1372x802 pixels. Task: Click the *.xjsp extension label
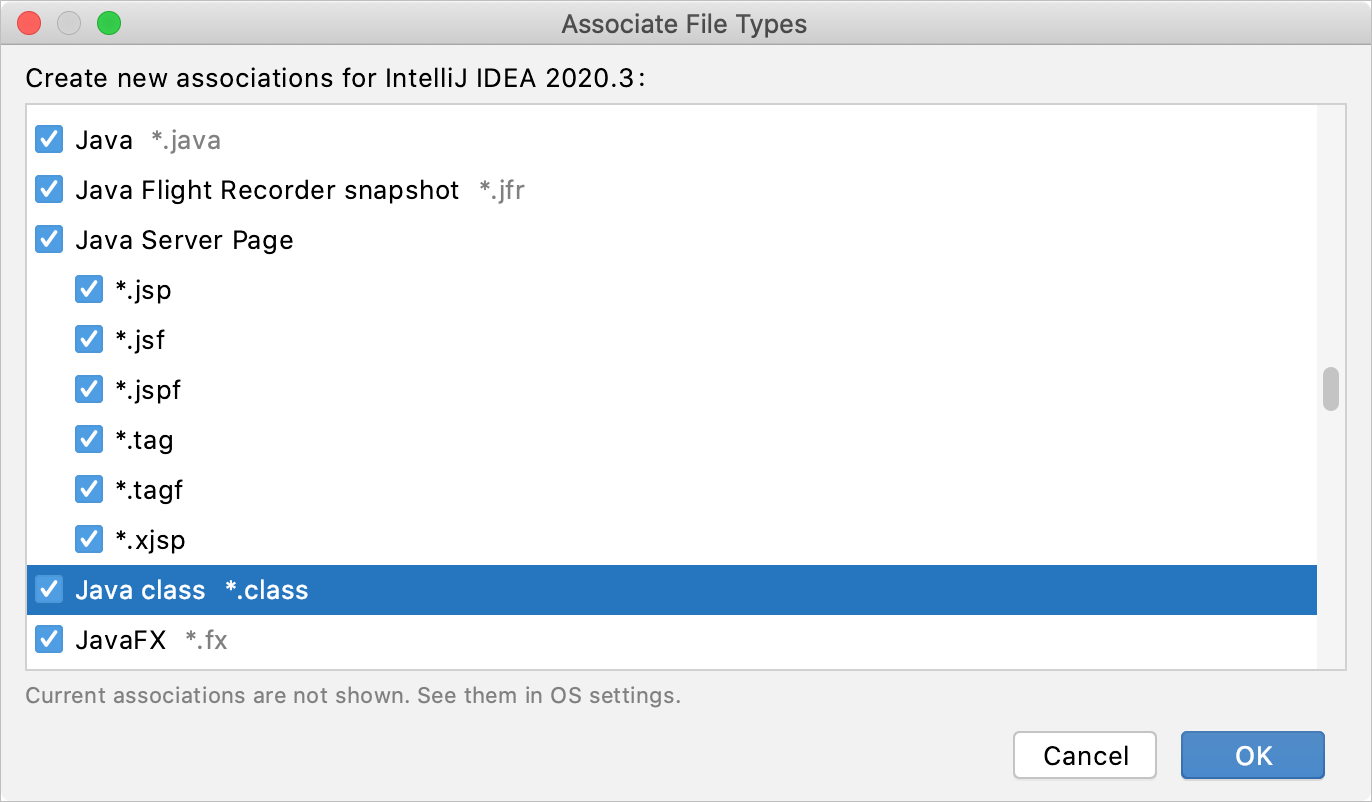click(150, 541)
